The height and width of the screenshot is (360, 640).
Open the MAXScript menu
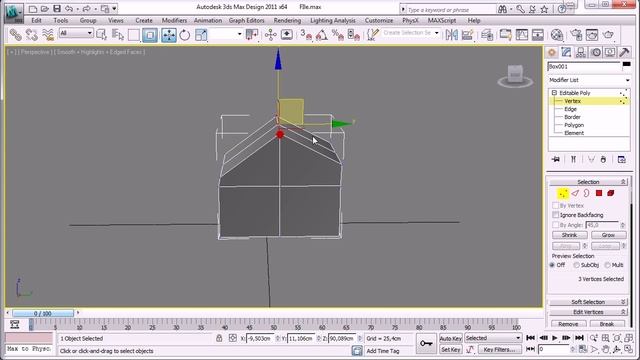[x=442, y=20]
